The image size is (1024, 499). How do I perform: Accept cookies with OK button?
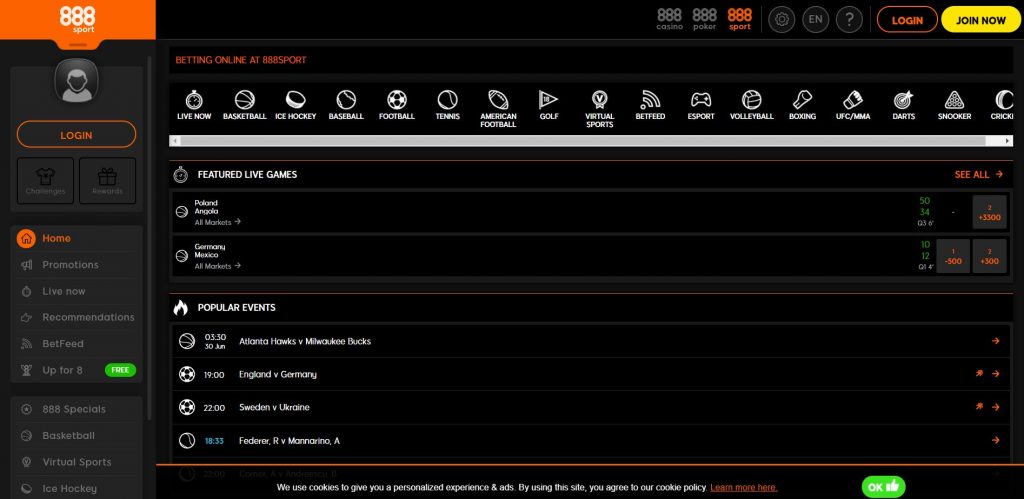coord(883,487)
